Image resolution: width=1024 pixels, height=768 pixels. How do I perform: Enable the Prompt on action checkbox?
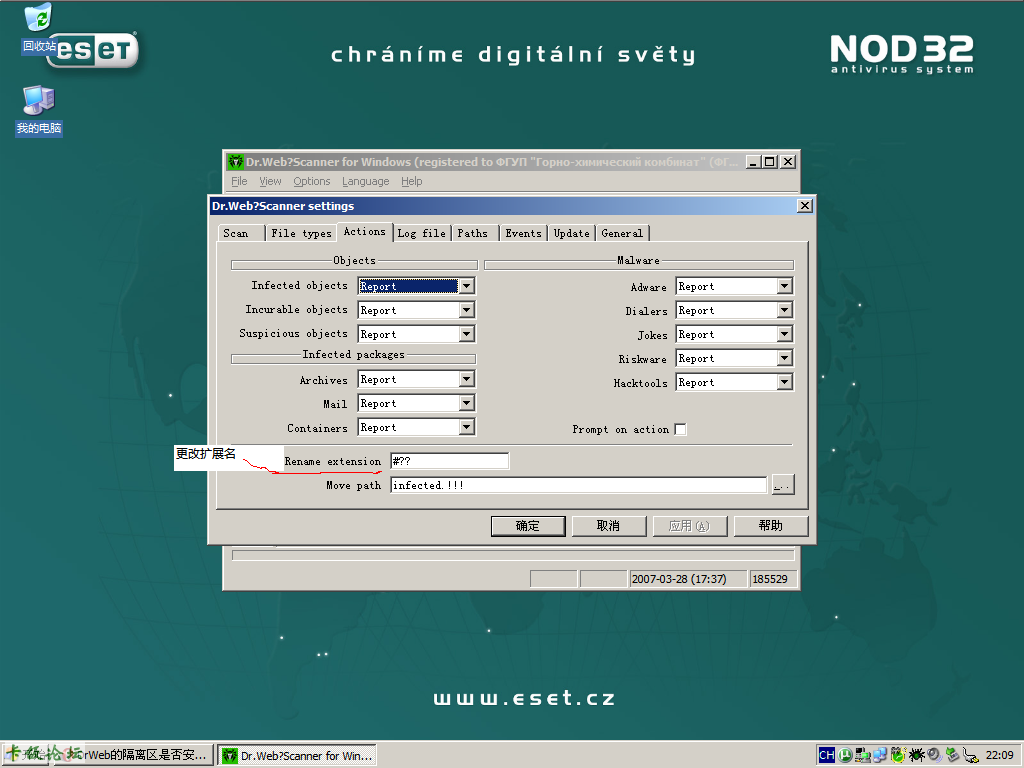[680, 429]
